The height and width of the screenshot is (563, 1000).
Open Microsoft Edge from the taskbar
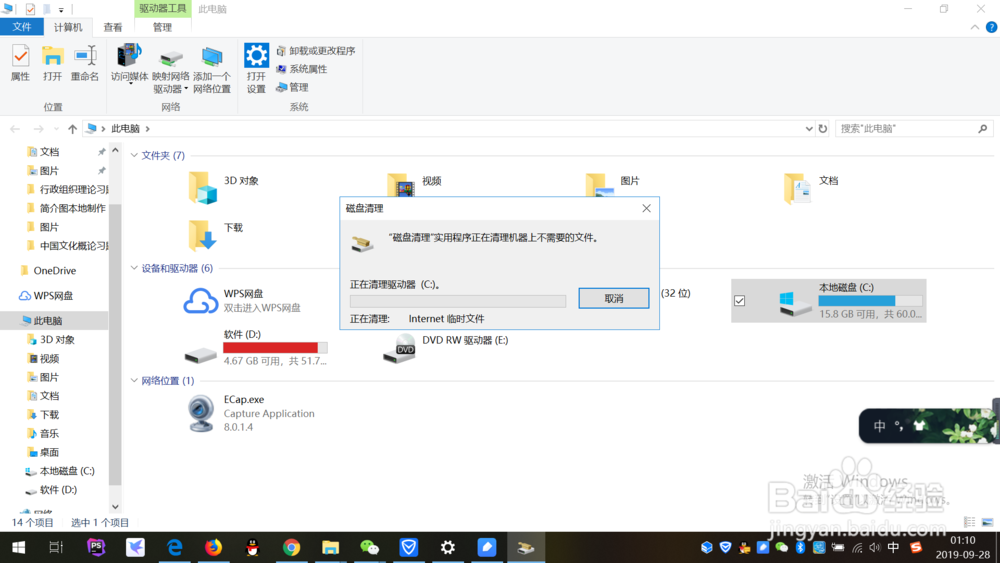(174, 547)
